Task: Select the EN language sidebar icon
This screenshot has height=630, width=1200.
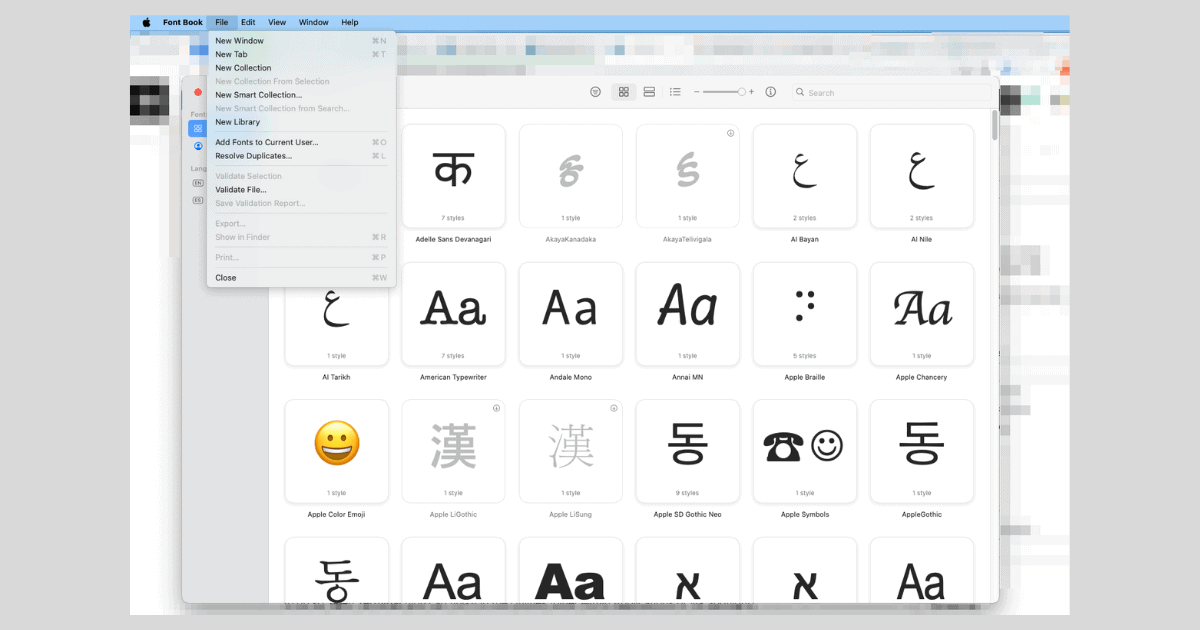Action: 198,184
